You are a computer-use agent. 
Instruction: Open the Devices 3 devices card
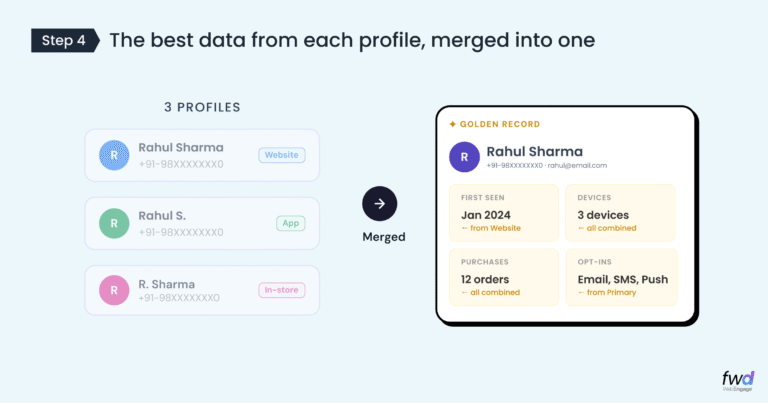[620, 212]
